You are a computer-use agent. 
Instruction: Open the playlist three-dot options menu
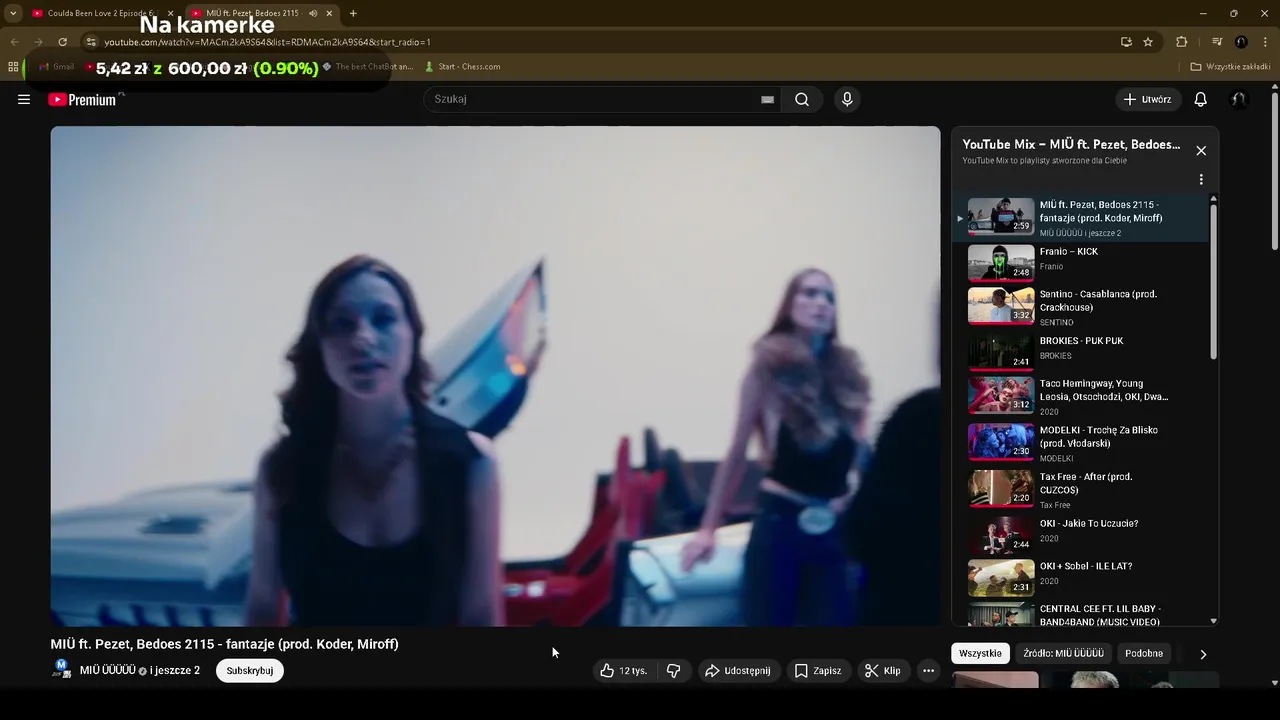click(1201, 180)
